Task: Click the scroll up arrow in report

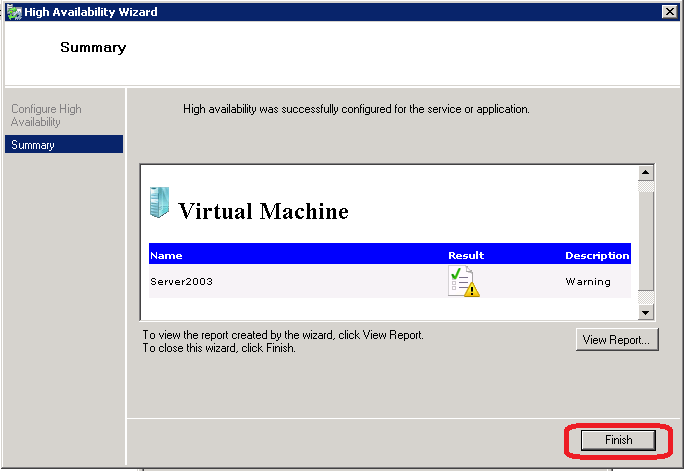Action: point(645,173)
